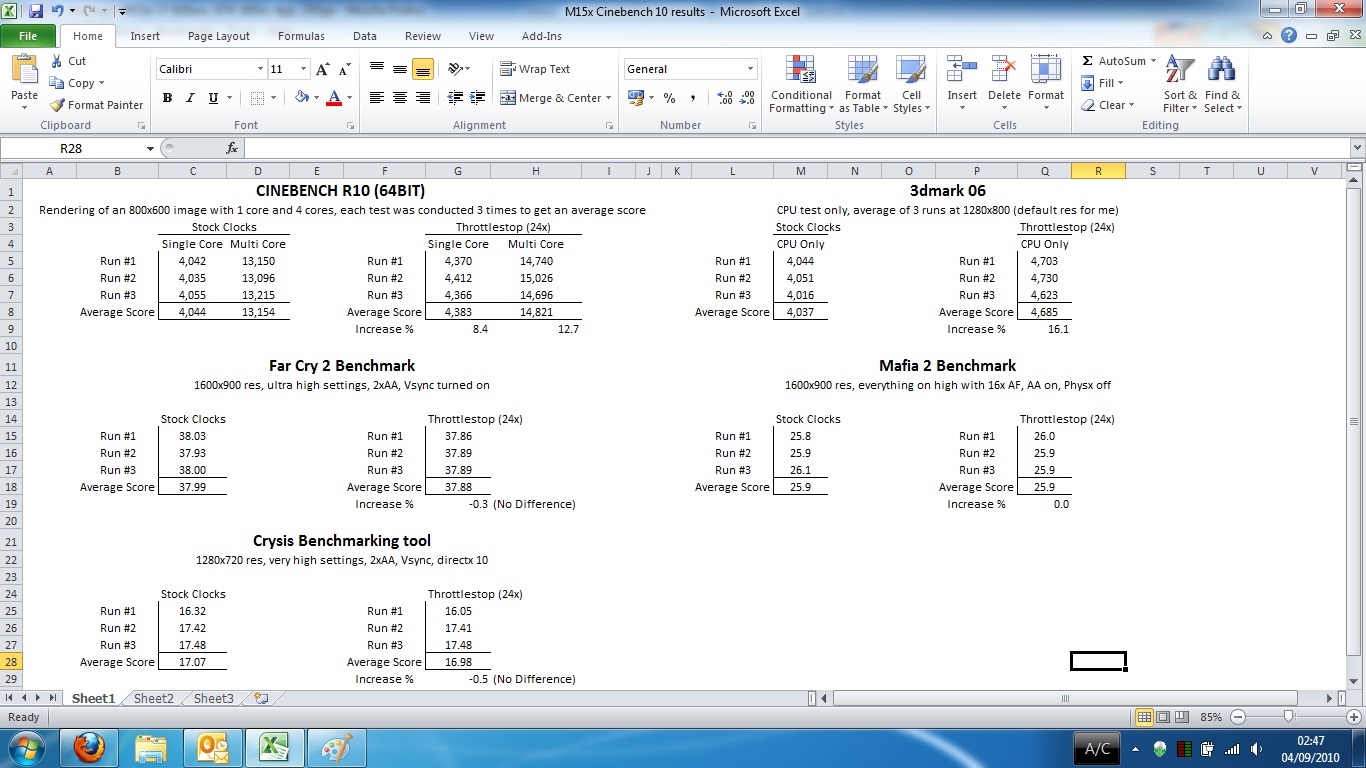Click the R28 Name Box
Image resolution: width=1366 pixels, height=768 pixels.
[x=72, y=148]
